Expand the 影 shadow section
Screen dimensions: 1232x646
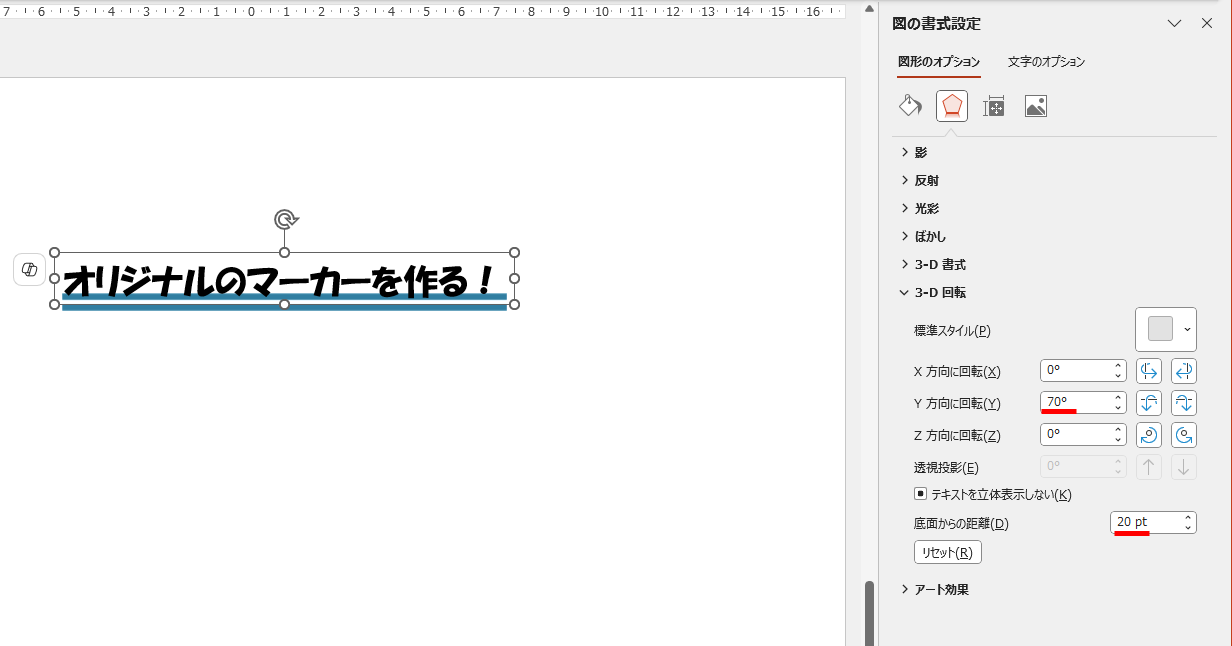pyautogui.click(x=919, y=152)
